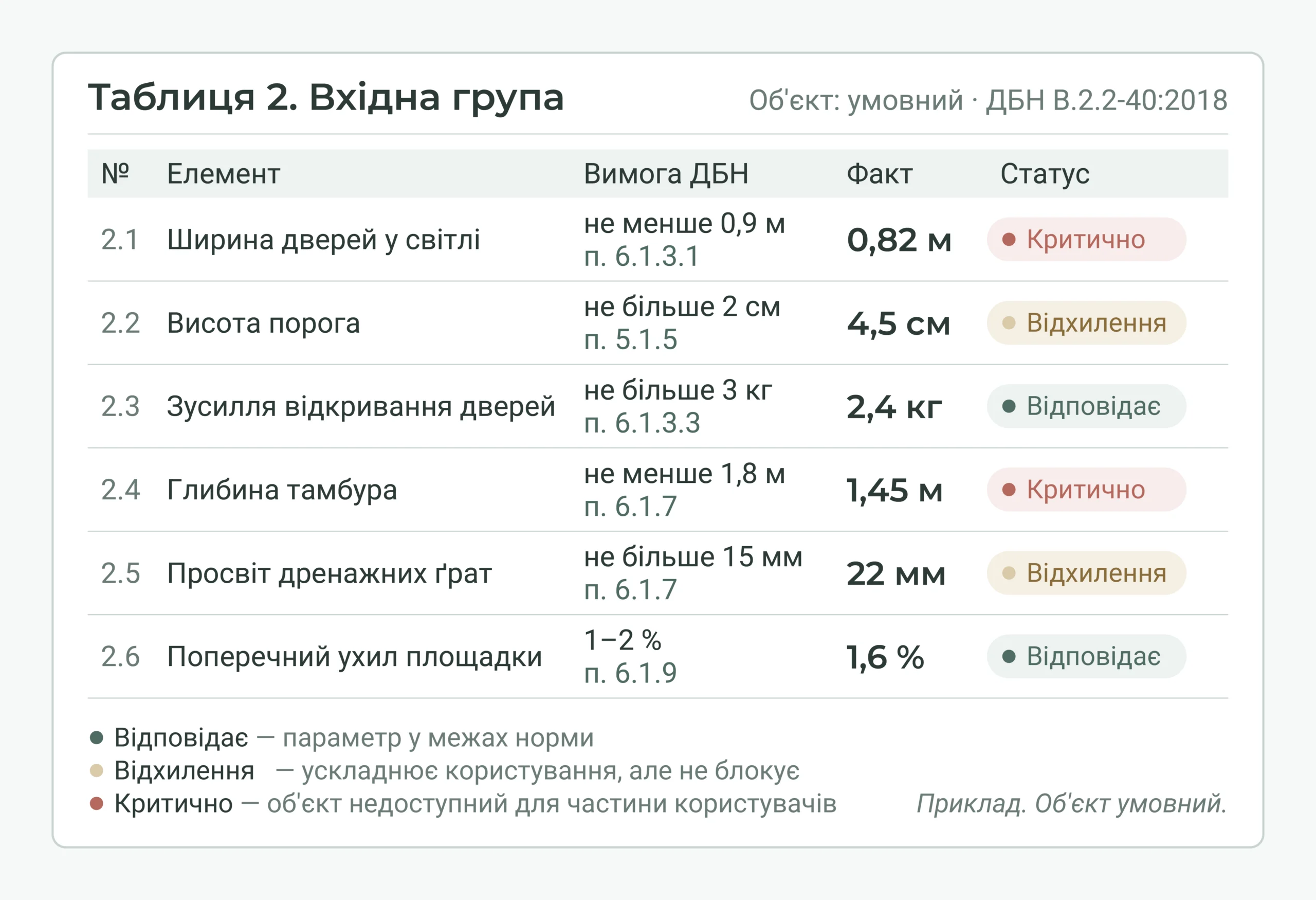Click the 'Факт' column header
Viewport: 1316px width, 900px height.
pyautogui.click(x=880, y=173)
